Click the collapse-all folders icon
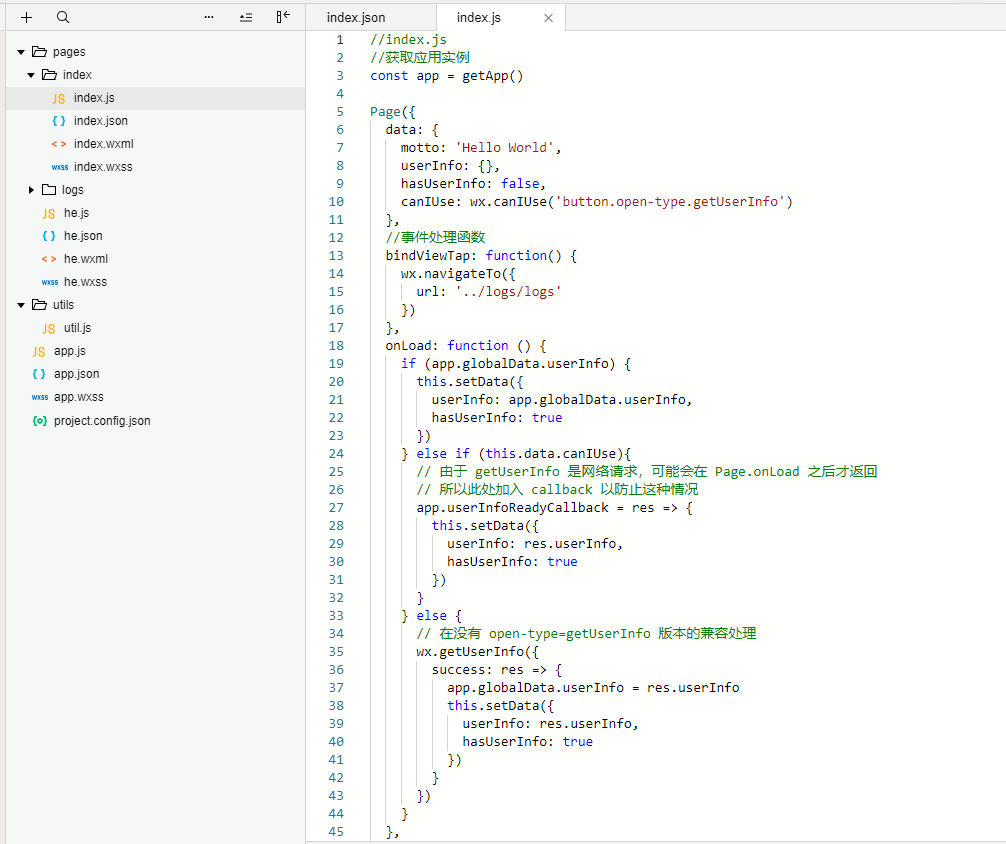Screen dimensions: 1006x844 pyautogui.click(x=246, y=18)
